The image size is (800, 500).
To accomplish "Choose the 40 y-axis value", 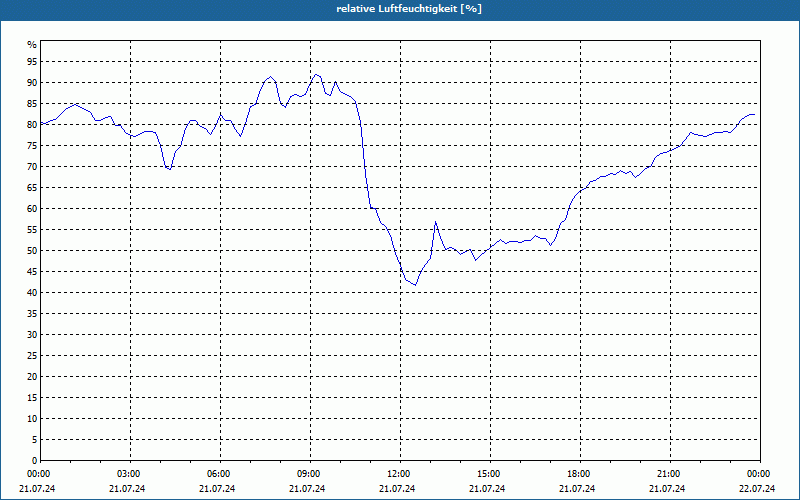I will tap(32, 293).
